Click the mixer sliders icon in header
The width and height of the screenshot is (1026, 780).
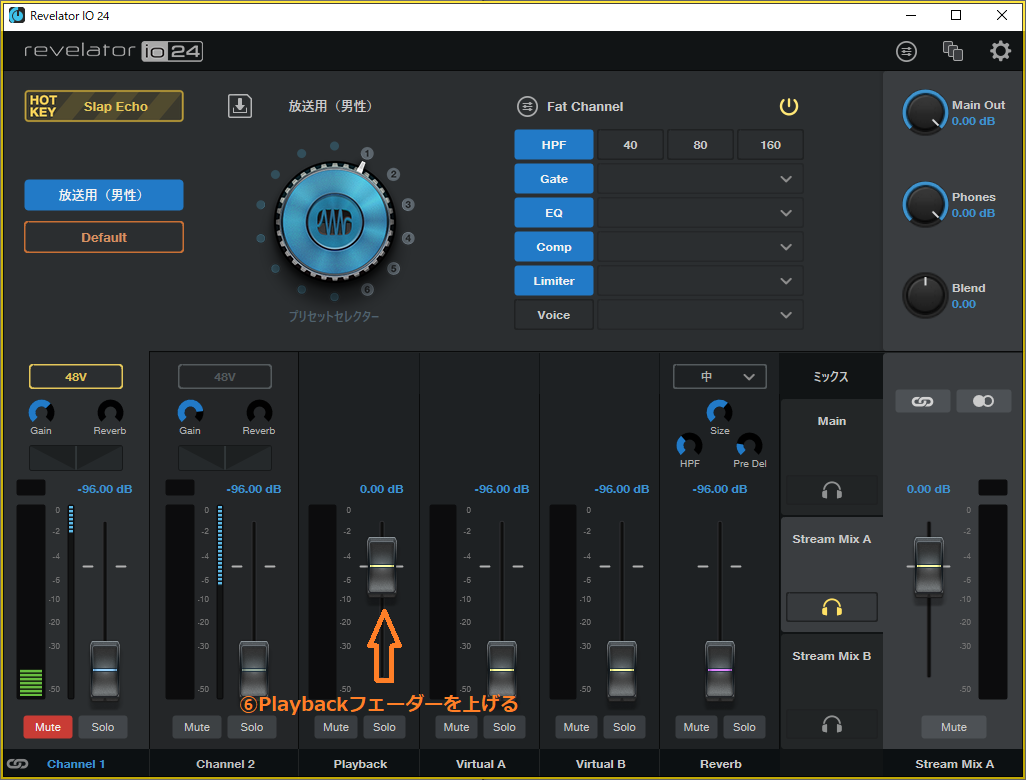[x=906, y=51]
